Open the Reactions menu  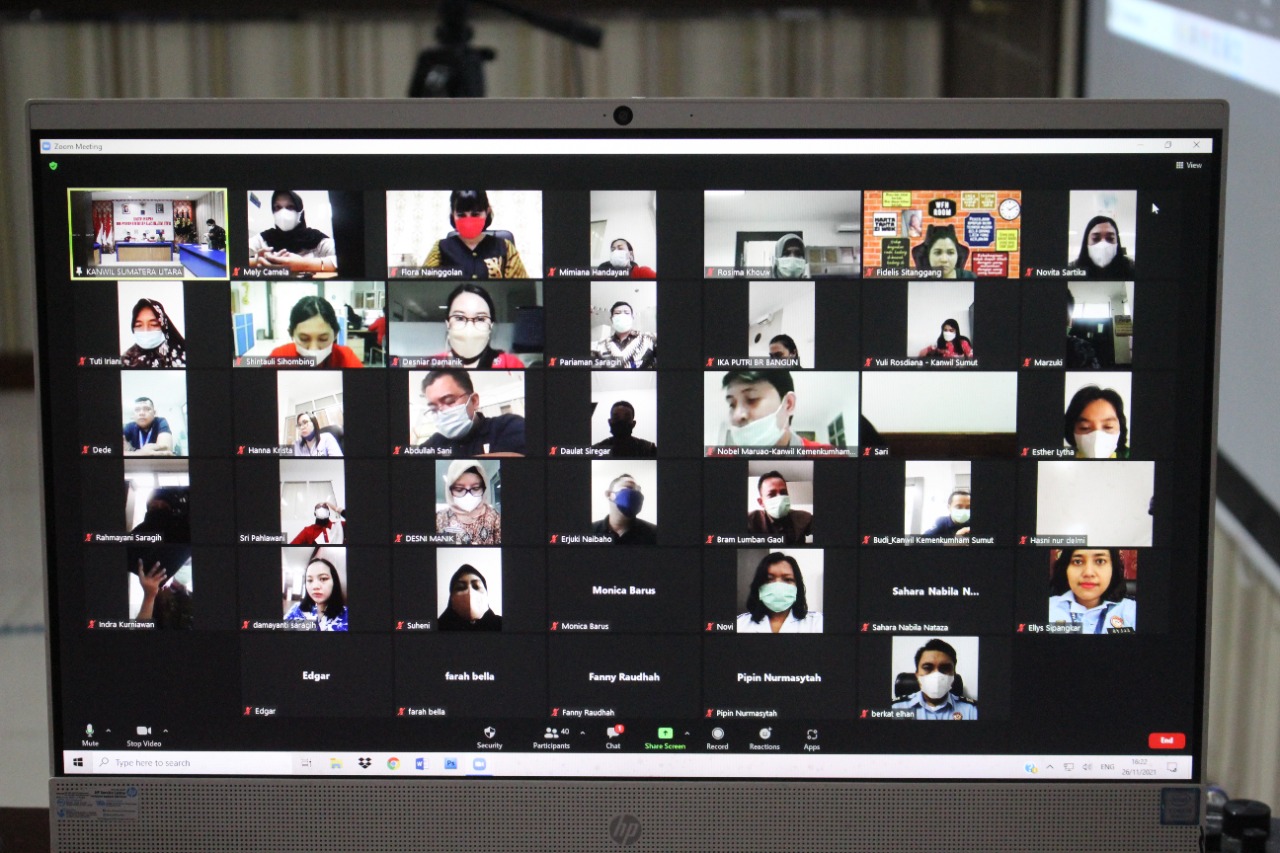pyautogui.click(x=764, y=735)
